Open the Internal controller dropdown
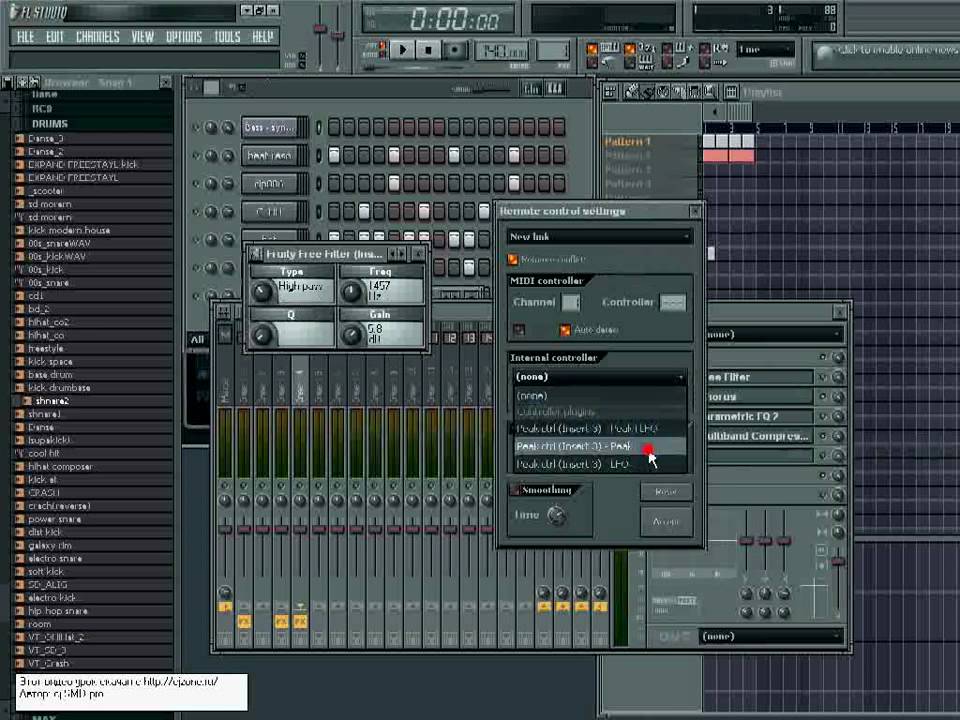Image resolution: width=960 pixels, height=720 pixels. (x=599, y=377)
